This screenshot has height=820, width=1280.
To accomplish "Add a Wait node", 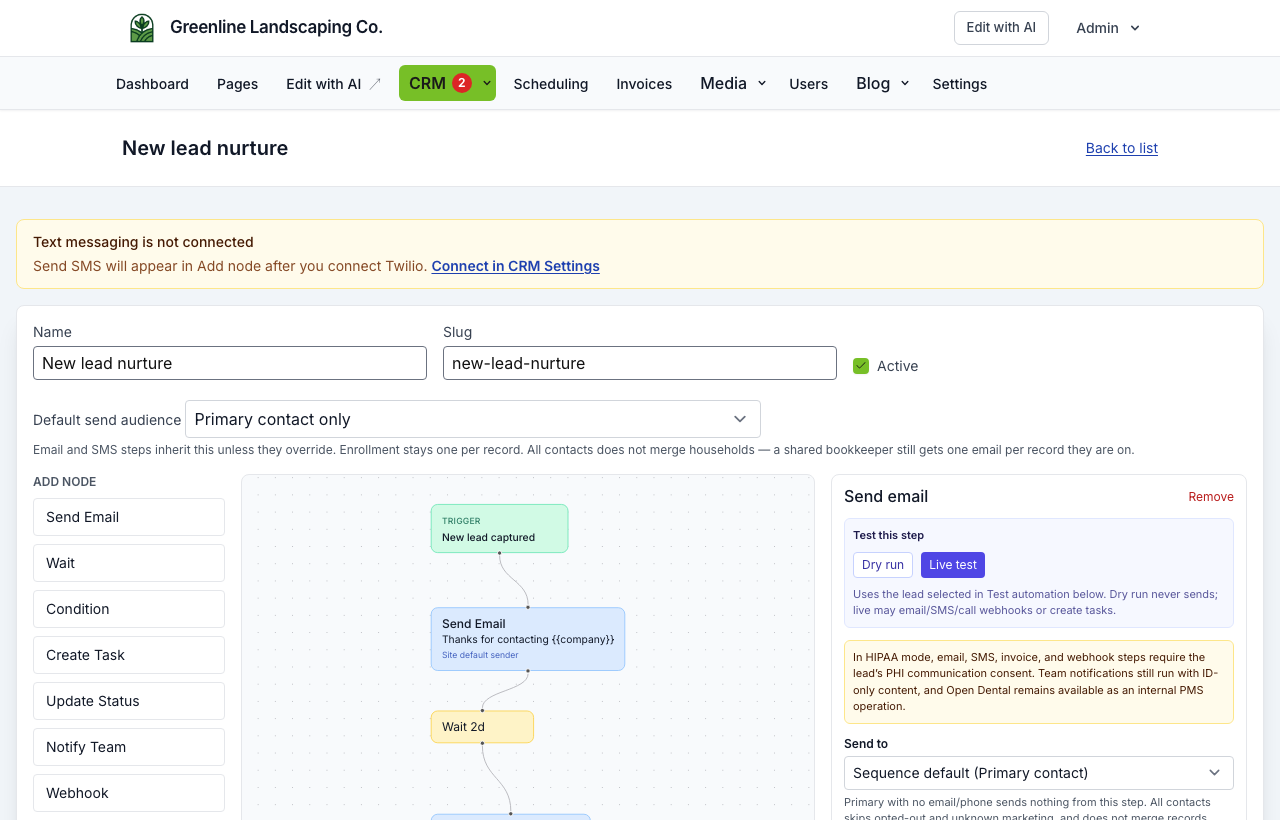I will (129, 563).
